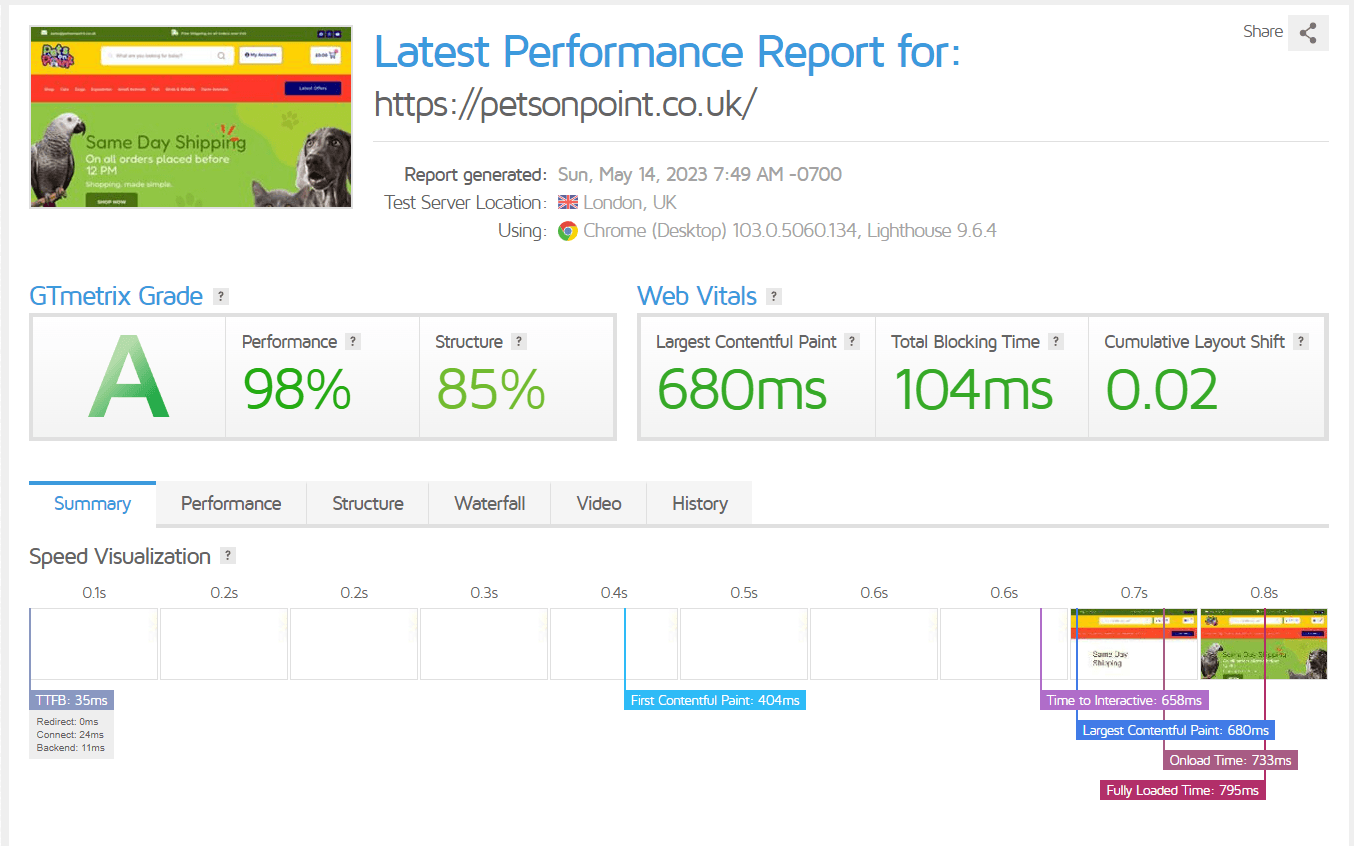Click the Fully Loaded Time: 795ms marker

1182,790
